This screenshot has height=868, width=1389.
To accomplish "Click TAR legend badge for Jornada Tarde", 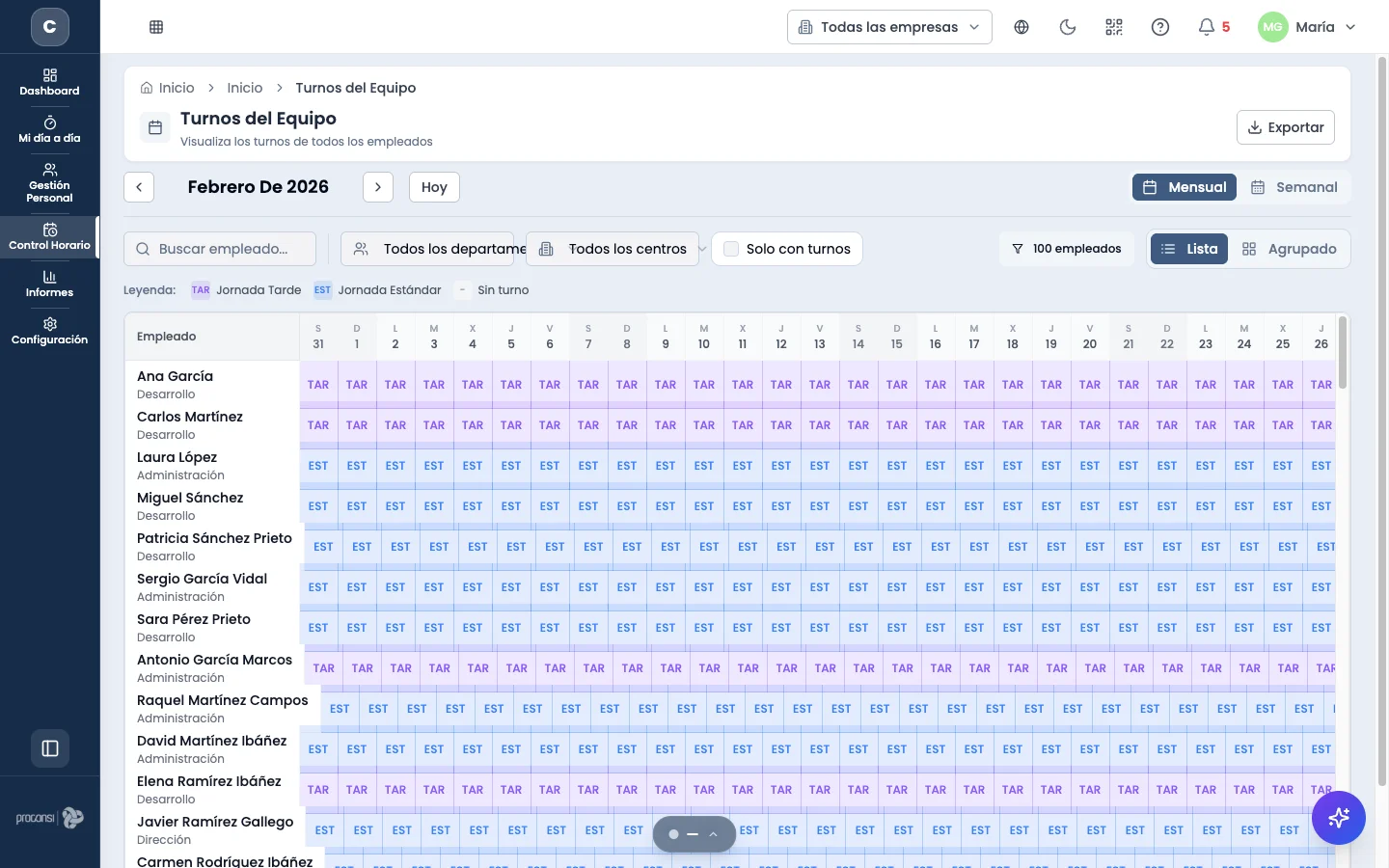I will pyautogui.click(x=201, y=290).
